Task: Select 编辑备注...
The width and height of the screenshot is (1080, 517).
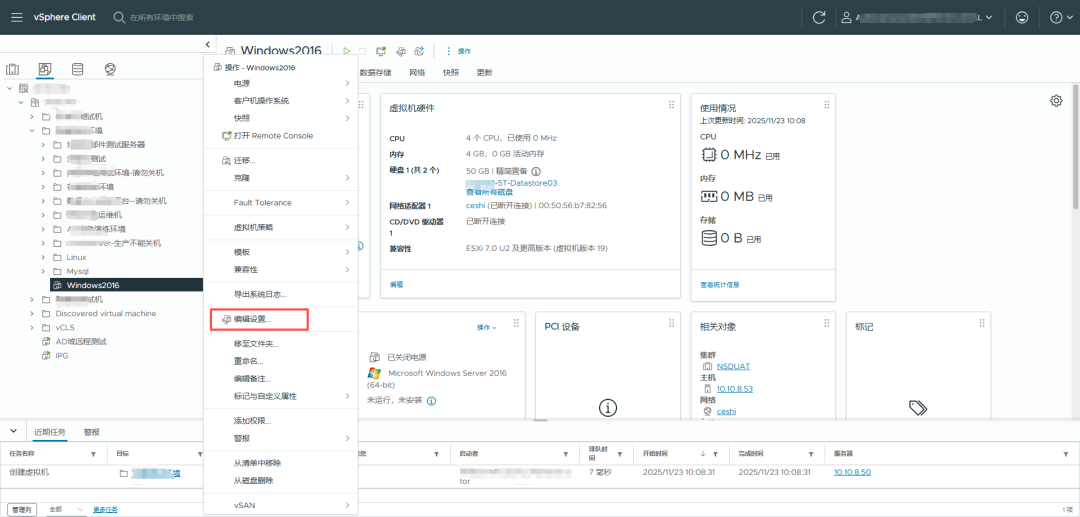Action: pos(281,379)
